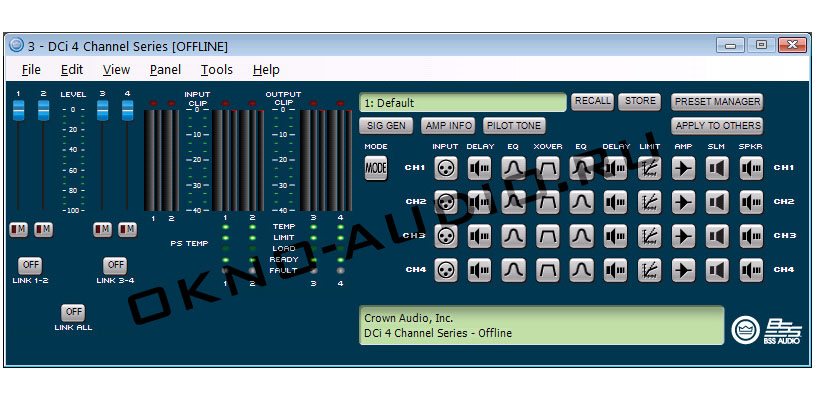This screenshot has height=400, width=815.
Task: Click the '1: Default' preset name field
Action: (x=463, y=102)
